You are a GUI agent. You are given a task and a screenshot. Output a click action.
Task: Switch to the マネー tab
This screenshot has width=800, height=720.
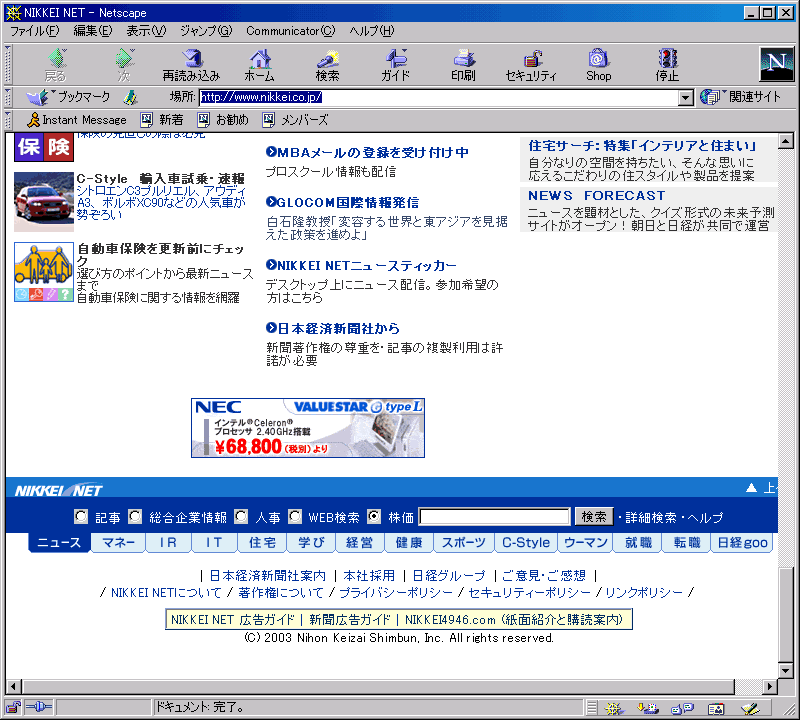click(118, 542)
